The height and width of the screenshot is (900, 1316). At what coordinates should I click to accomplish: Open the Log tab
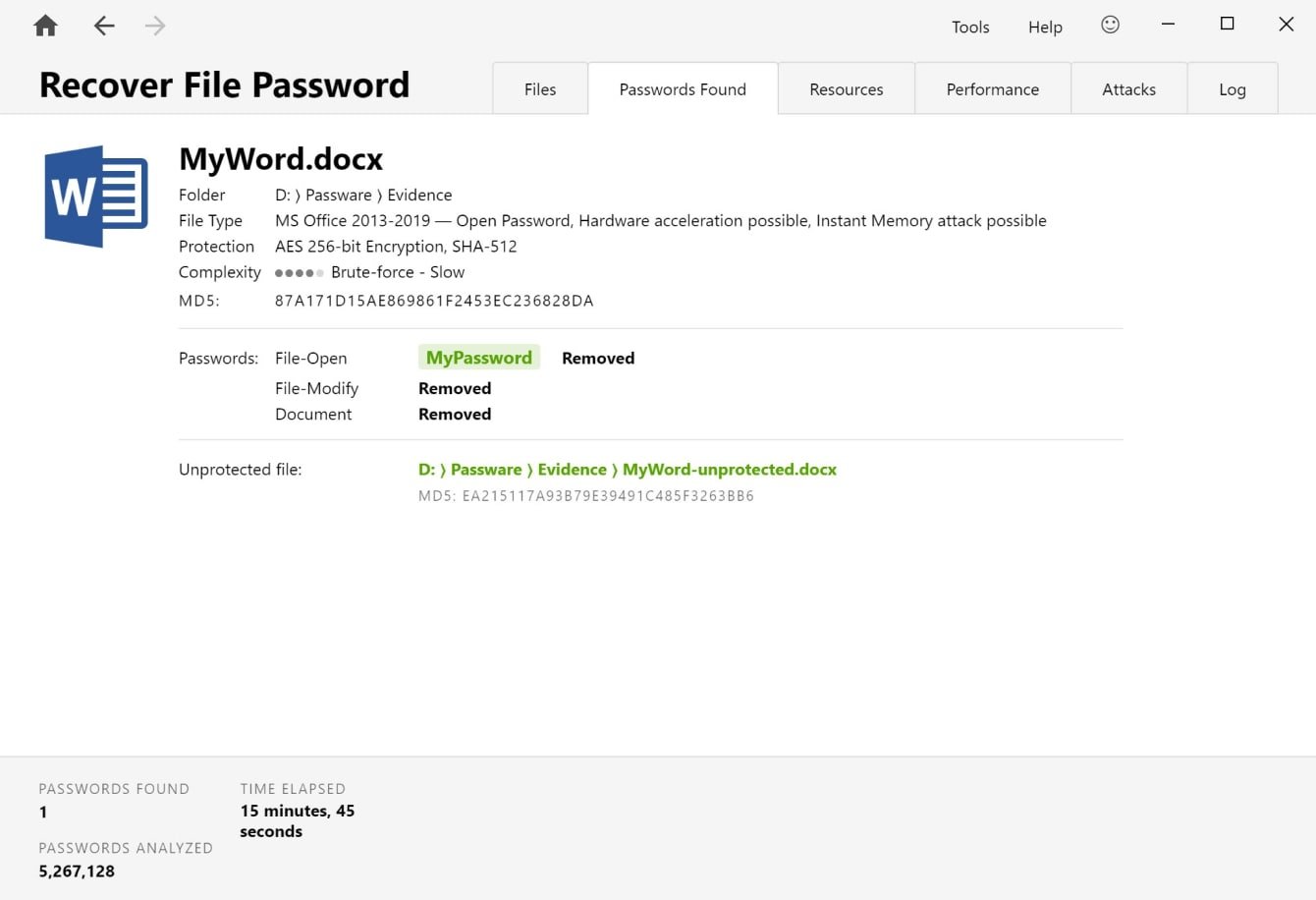point(1232,89)
